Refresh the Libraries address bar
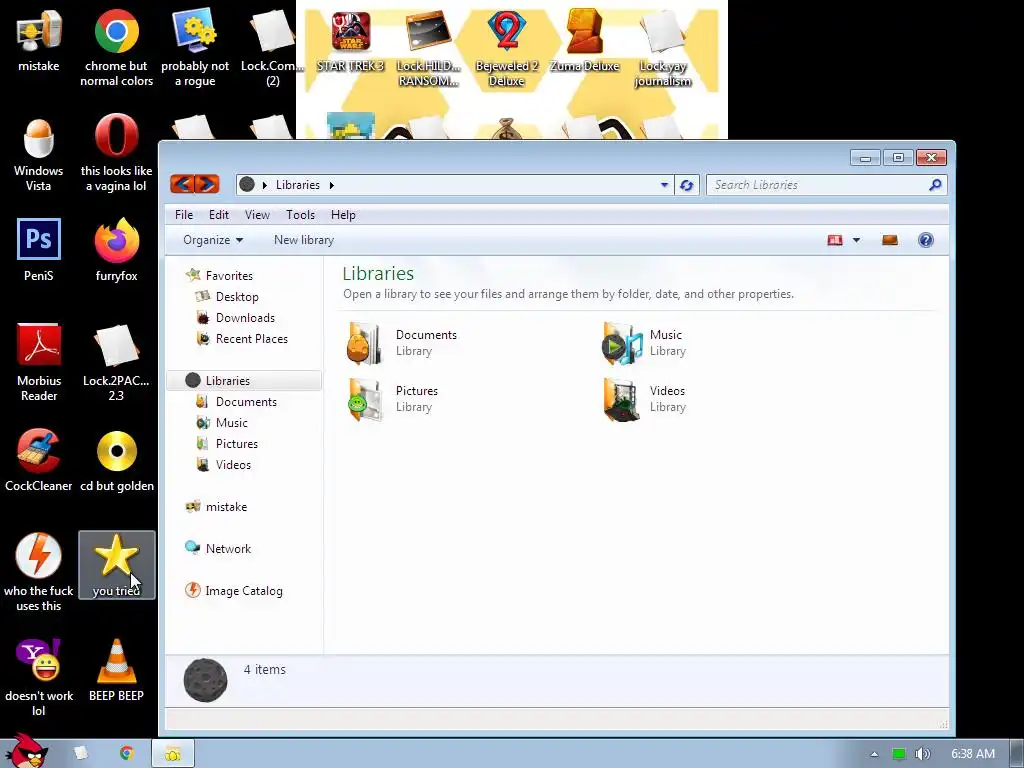Viewport: 1024px width, 768px height. click(686, 185)
